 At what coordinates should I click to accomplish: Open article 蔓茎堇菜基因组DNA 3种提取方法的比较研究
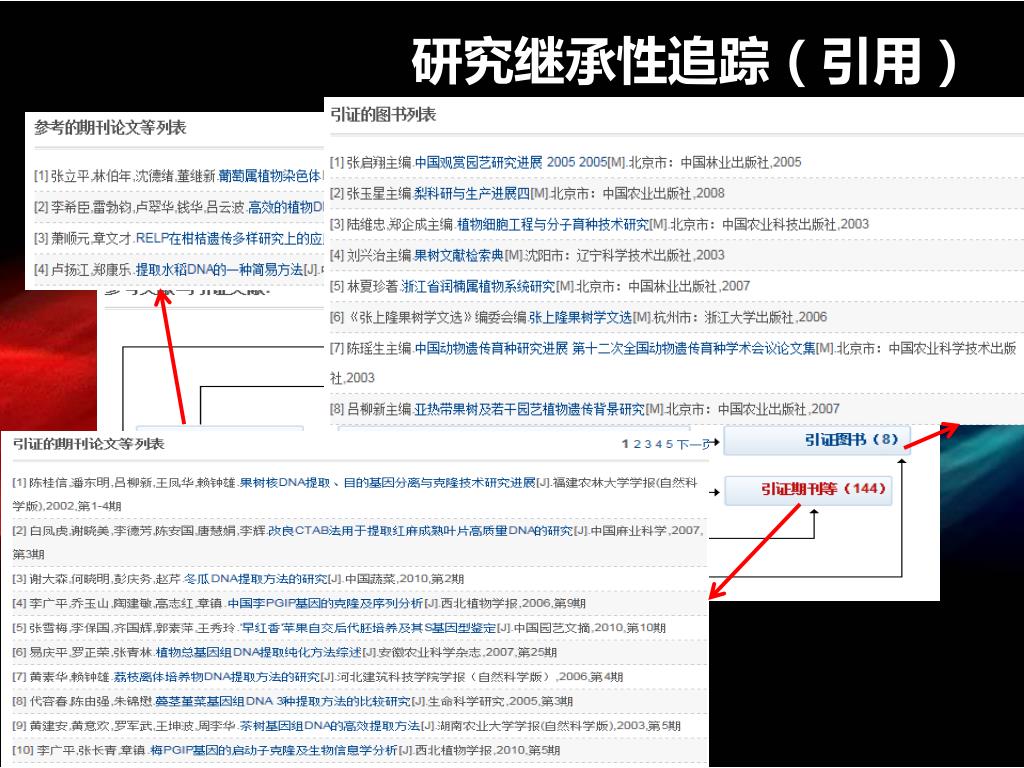282,701
